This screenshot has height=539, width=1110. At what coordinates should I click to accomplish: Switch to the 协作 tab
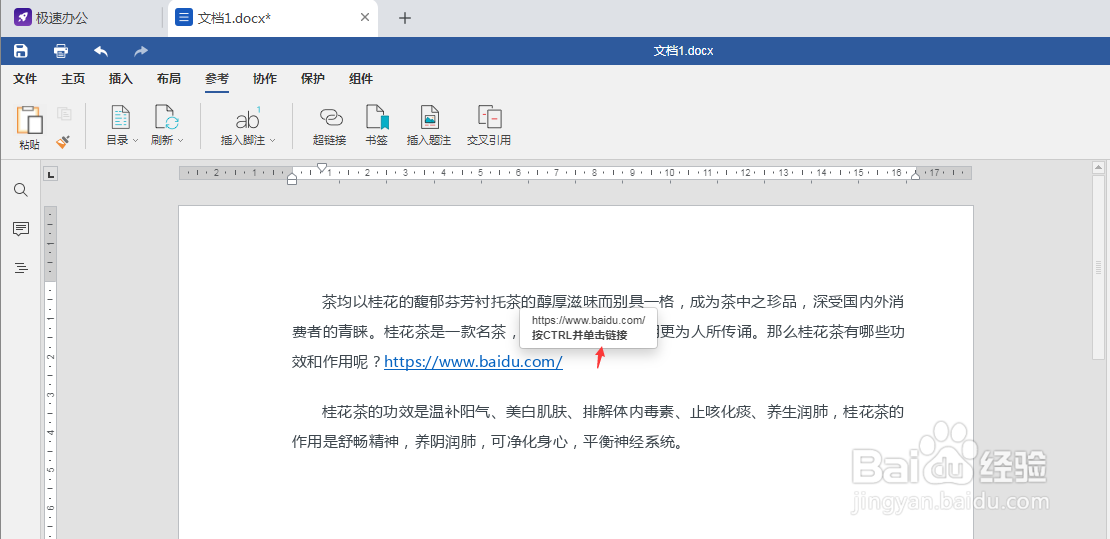265,79
